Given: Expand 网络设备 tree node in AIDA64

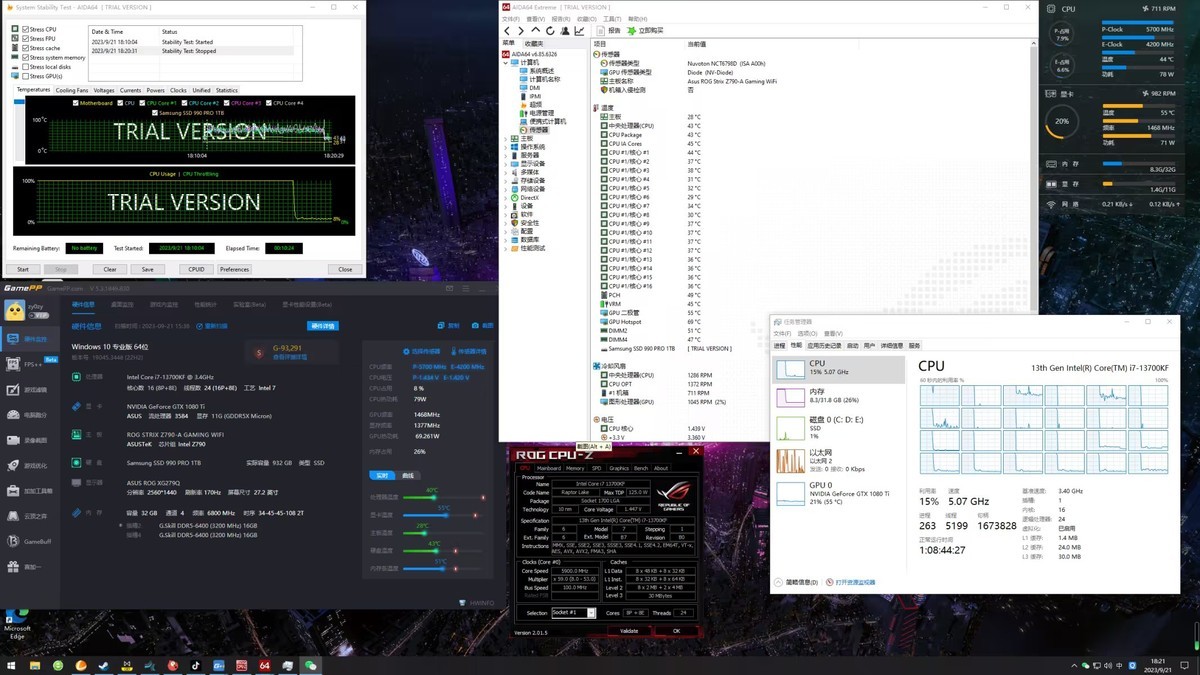Looking at the screenshot, I should [x=506, y=189].
